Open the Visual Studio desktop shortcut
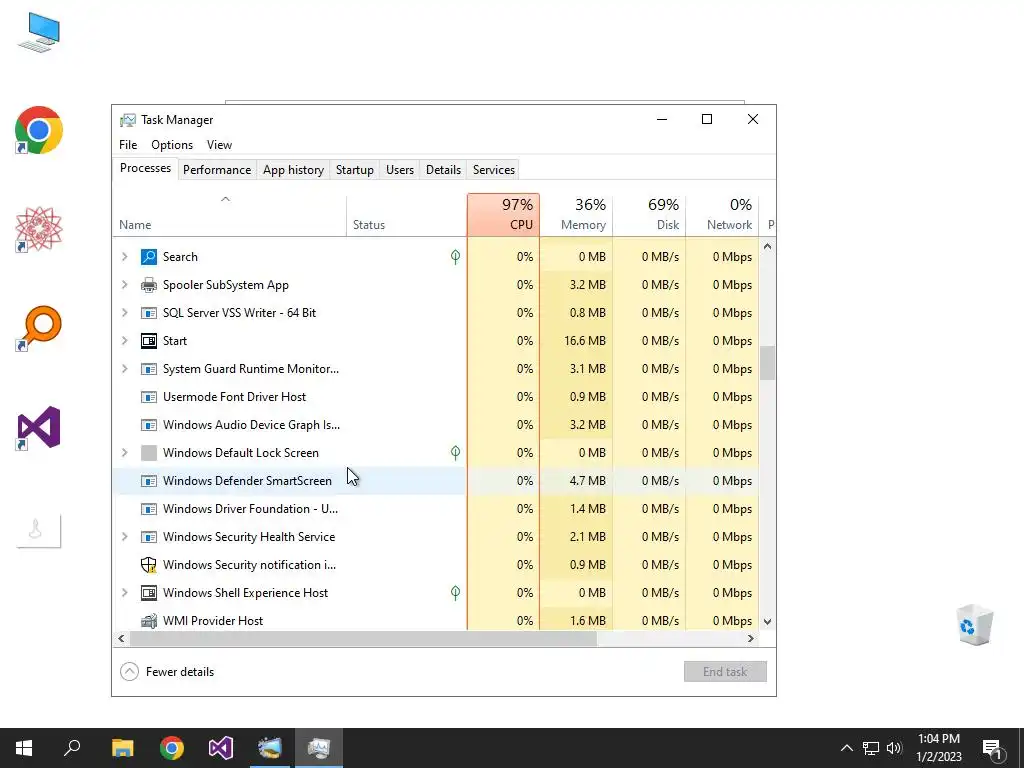 39,428
